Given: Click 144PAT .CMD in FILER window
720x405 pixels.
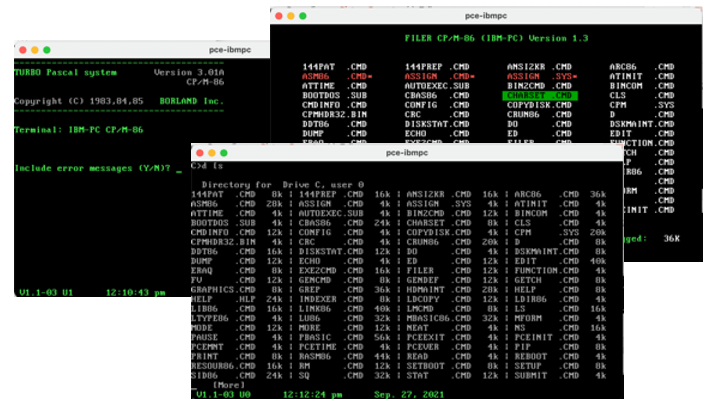Looking at the screenshot, I should pyautogui.click(x=334, y=67).
